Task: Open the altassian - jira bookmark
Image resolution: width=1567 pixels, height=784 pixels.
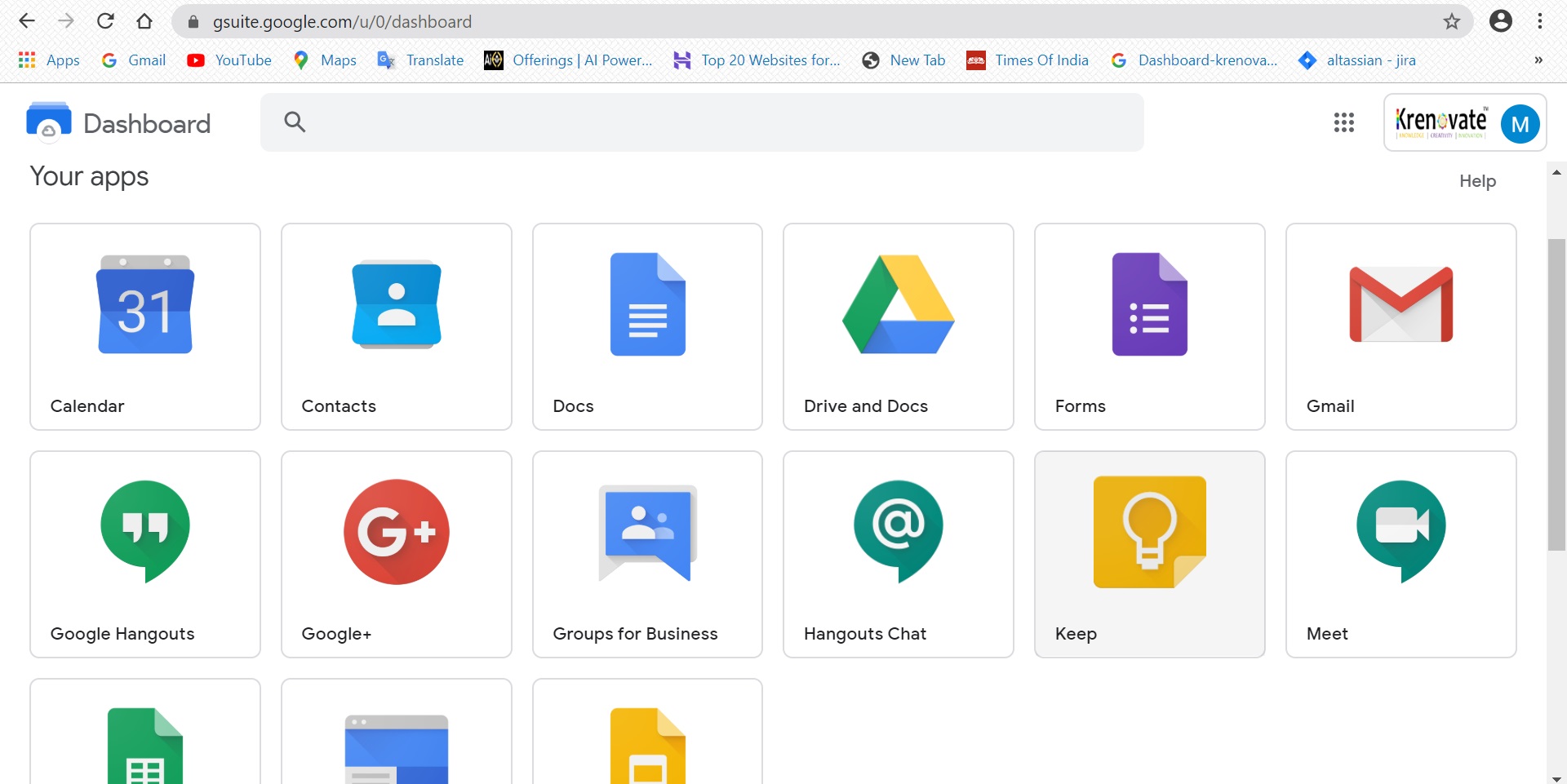Action: point(1357,60)
